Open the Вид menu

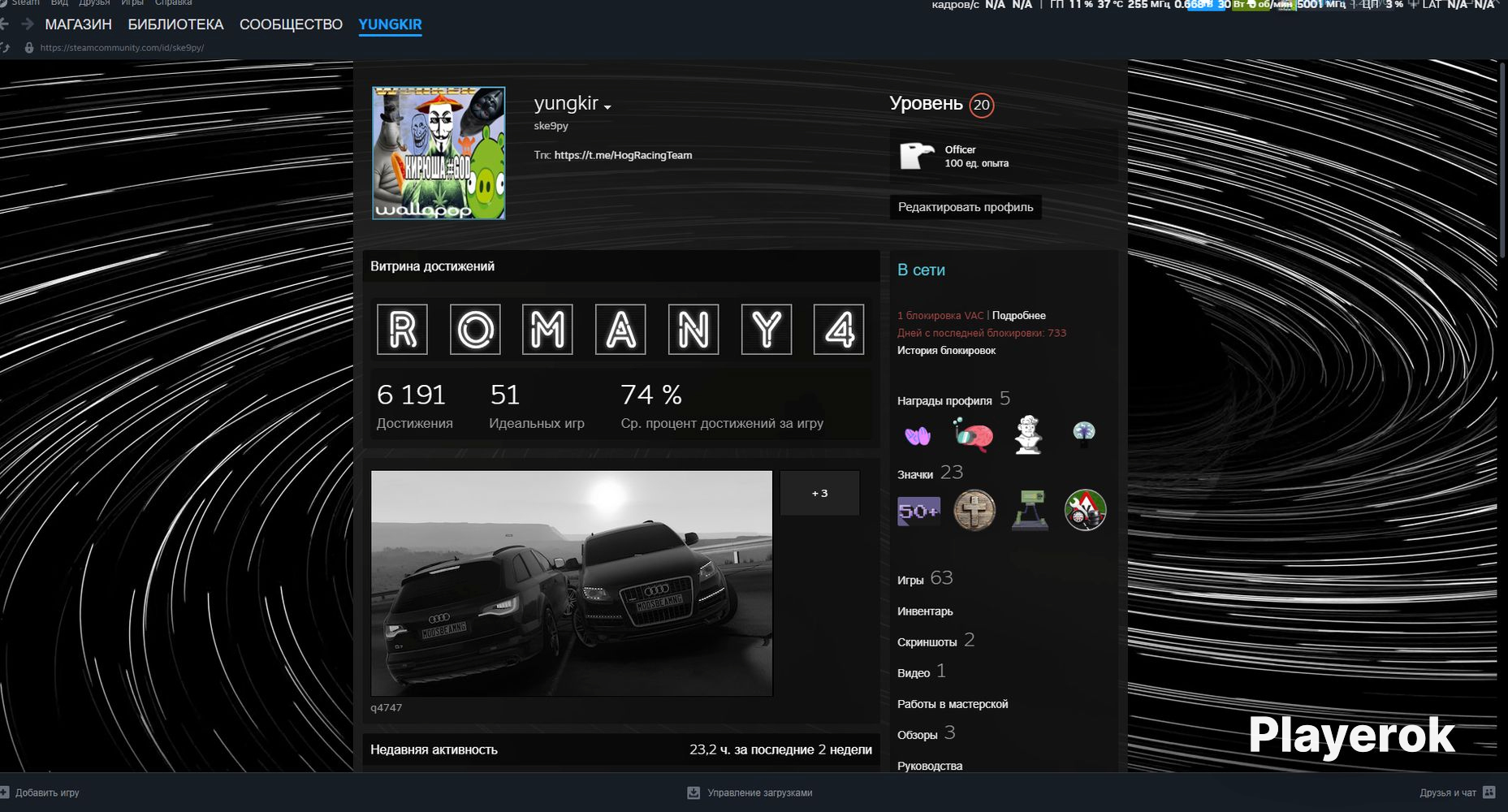[x=59, y=3]
